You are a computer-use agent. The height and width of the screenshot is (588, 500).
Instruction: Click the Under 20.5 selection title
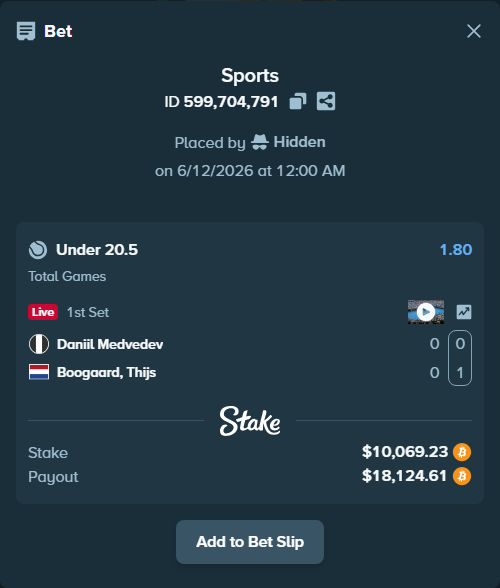(97, 250)
